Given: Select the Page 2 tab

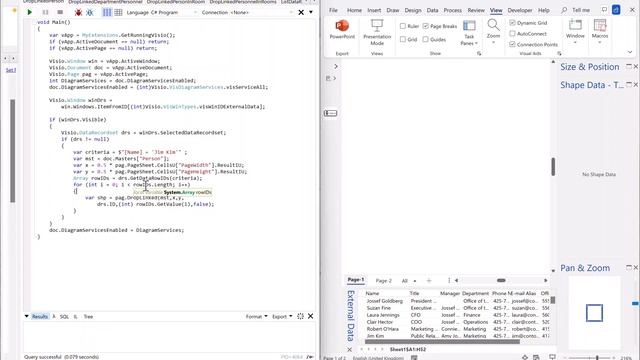Looking at the screenshot, I should point(383,281).
